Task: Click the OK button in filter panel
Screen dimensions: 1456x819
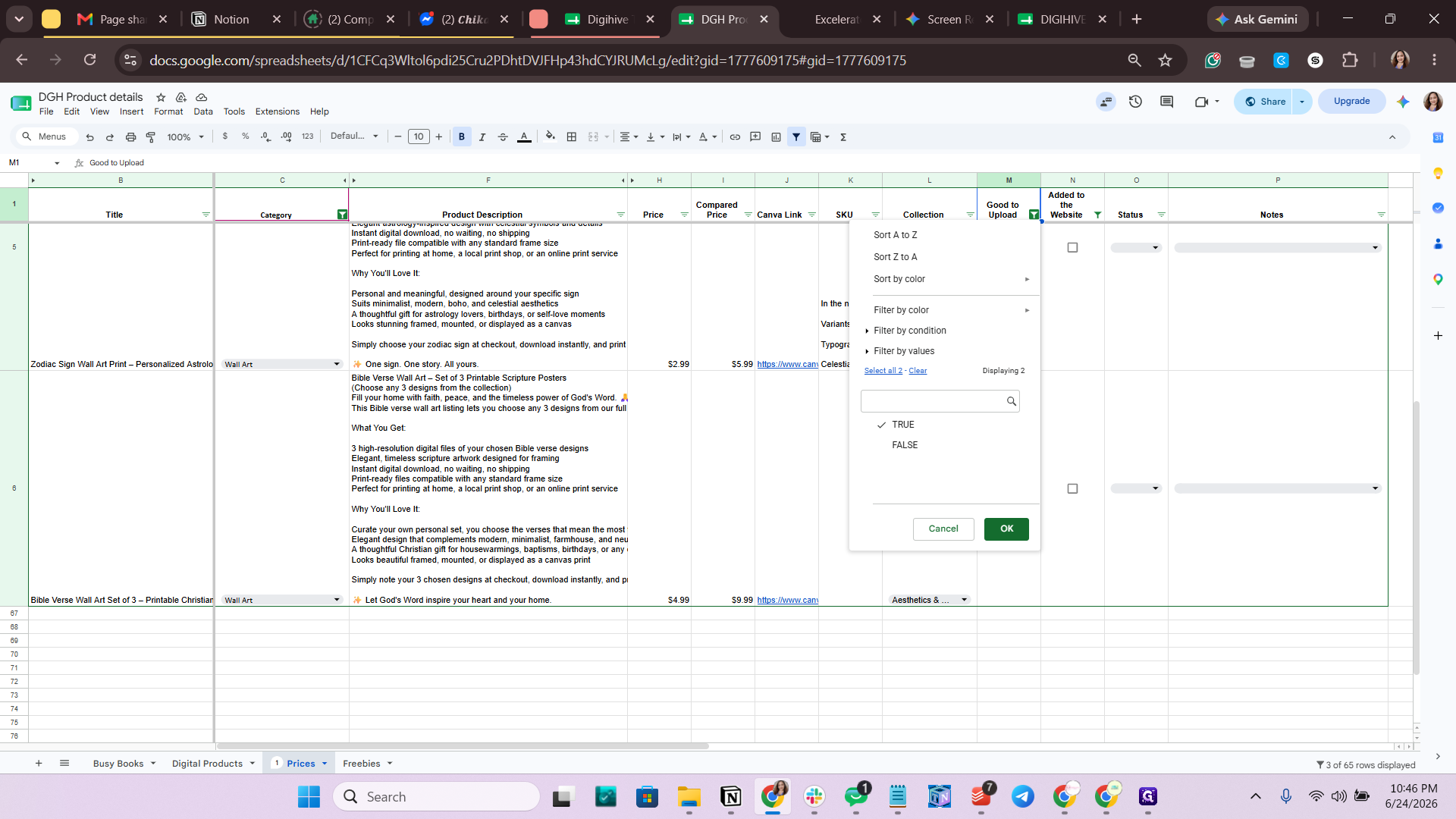Action: point(1006,529)
